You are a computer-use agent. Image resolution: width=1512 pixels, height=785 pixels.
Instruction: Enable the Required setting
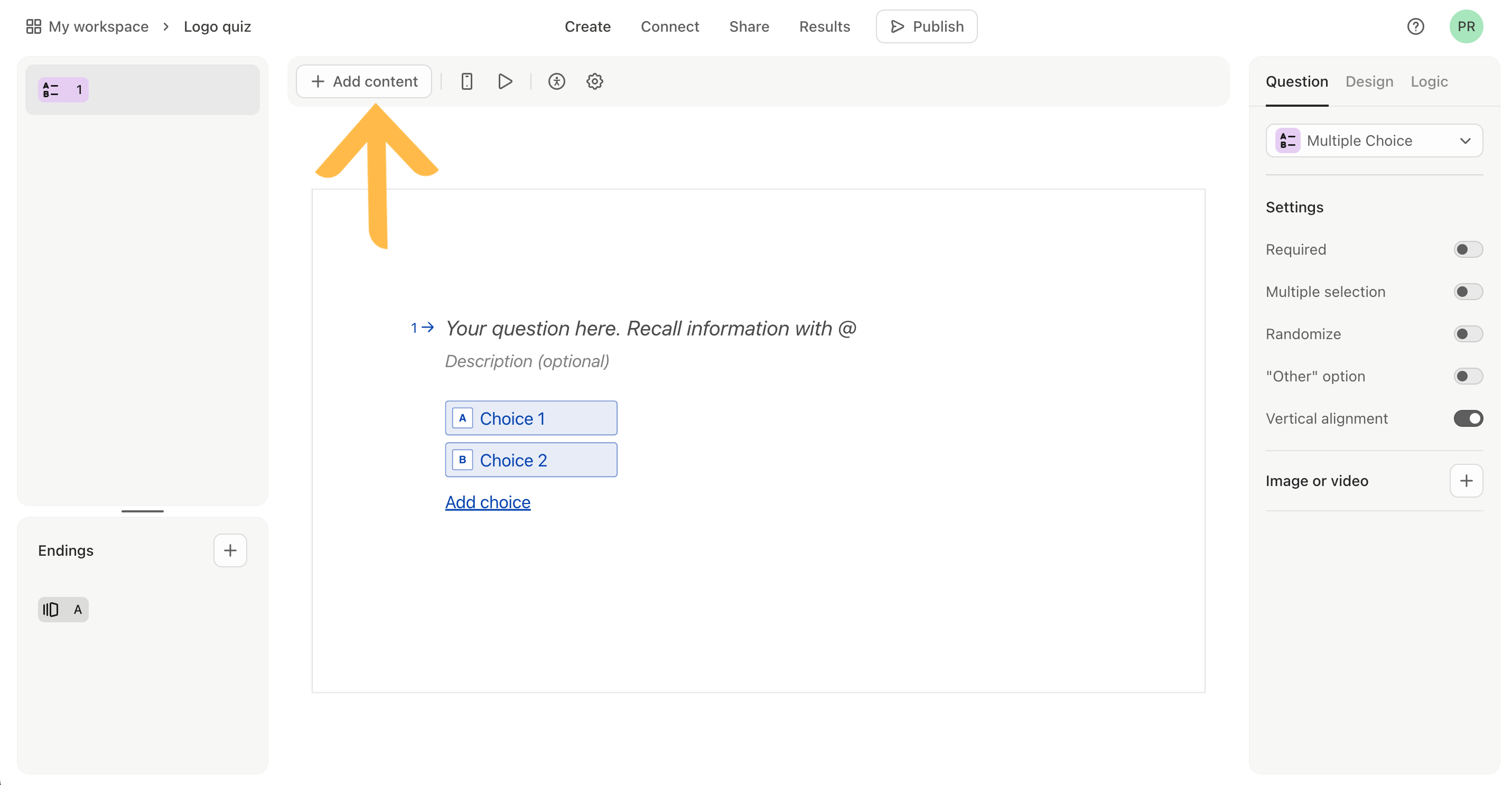tap(1468, 249)
